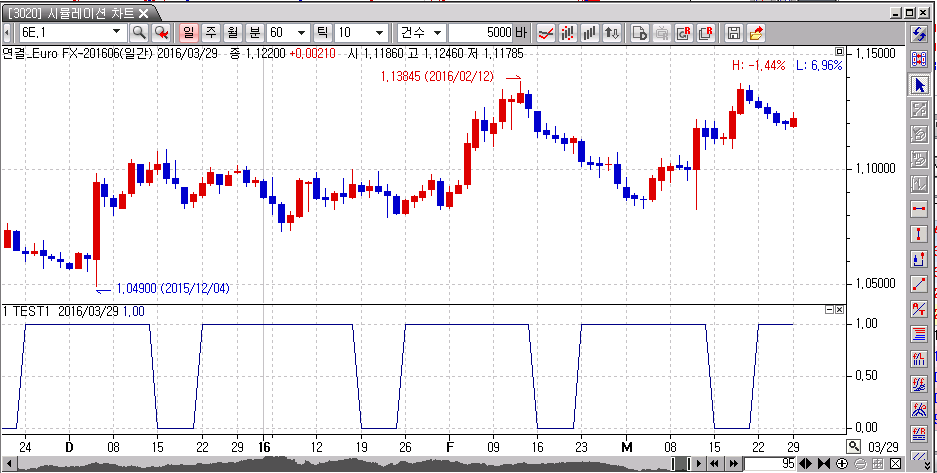Click the save chart floppy disk icon
Image resolution: width=937 pixels, height=473 pixels.
735,32
